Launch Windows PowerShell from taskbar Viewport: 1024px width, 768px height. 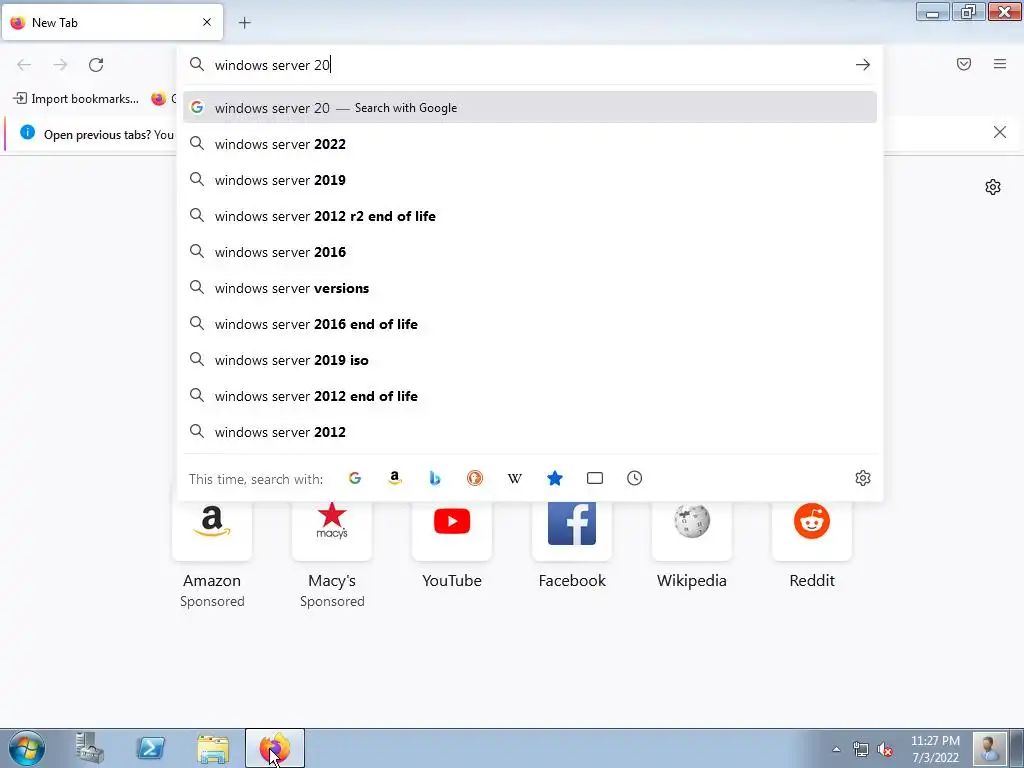(x=150, y=748)
